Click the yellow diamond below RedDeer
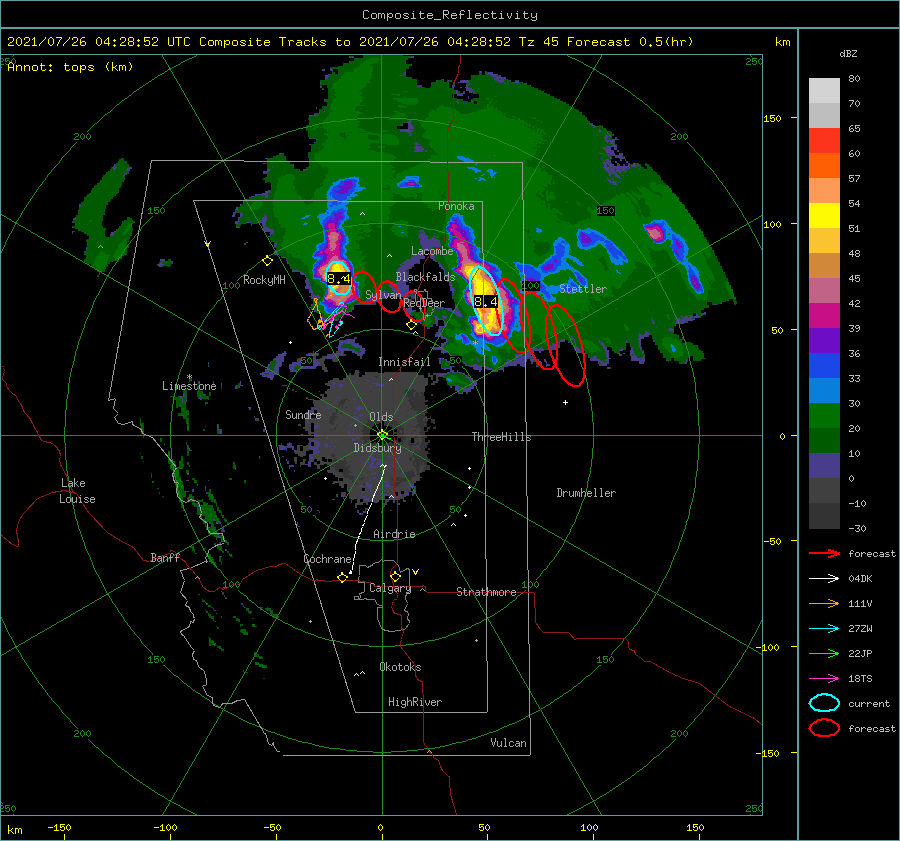 pyautogui.click(x=411, y=325)
